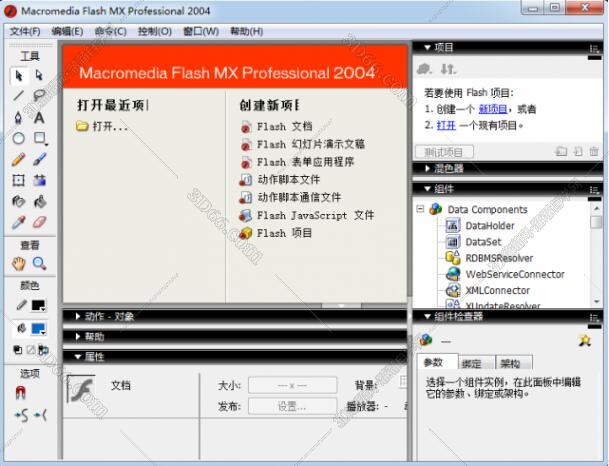Image resolution: width=609 pixels, height=466 pixels.
Task: Toggle Snap to Objects magnet option
Action: [x=21, y=393]
